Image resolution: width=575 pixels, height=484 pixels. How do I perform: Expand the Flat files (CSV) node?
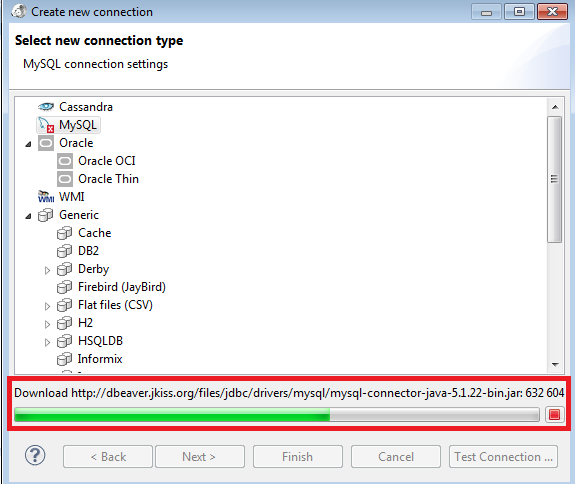(x=47, y=306)
